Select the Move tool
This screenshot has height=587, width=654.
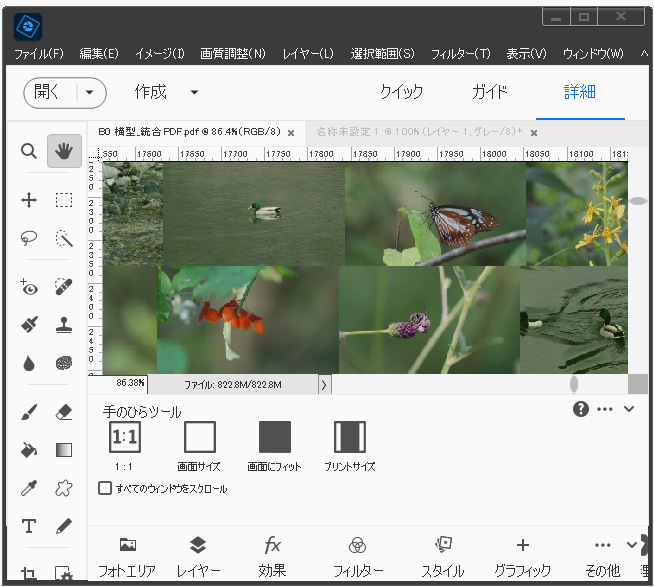29,200
